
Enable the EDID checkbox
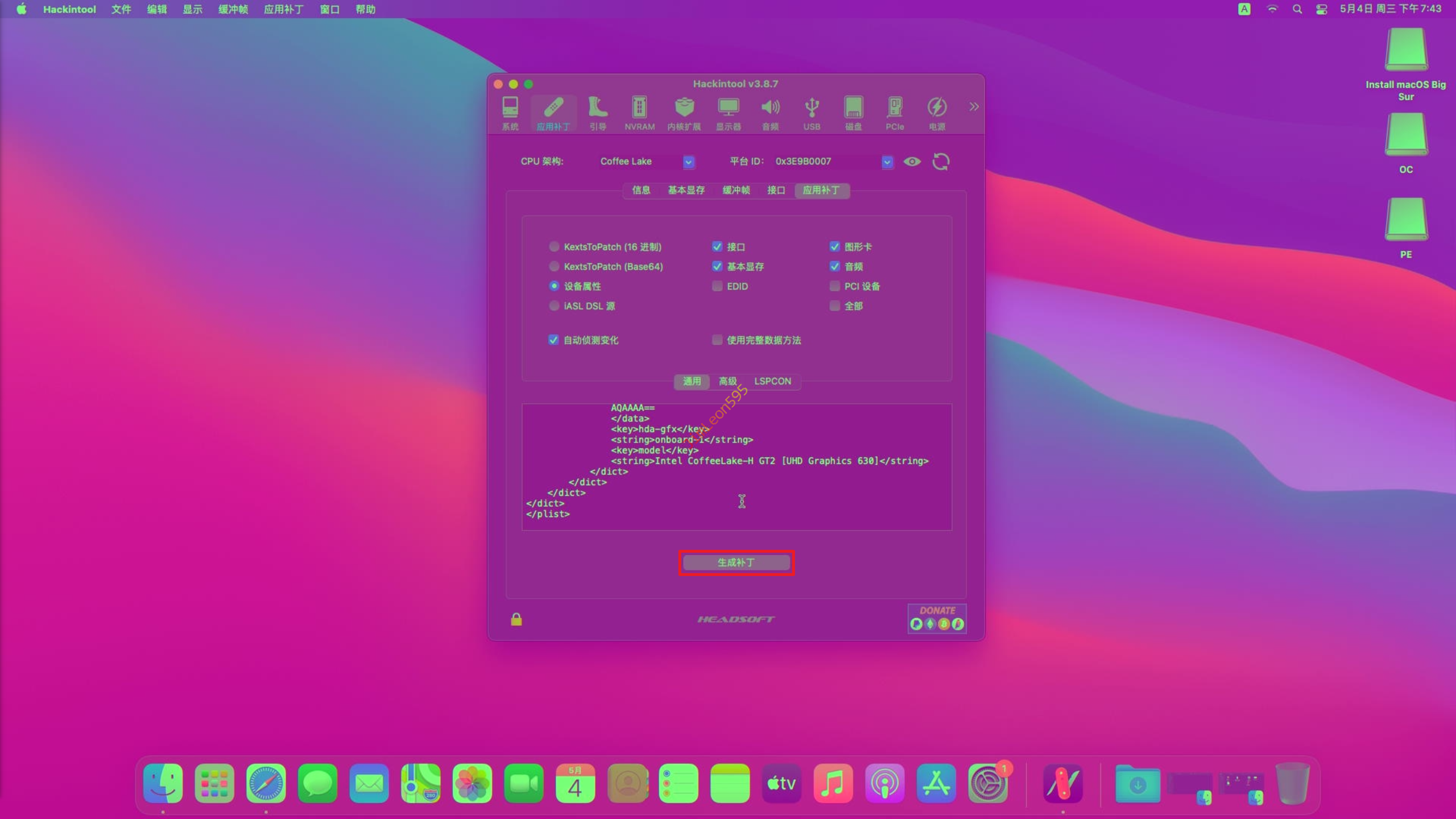coord(717,286)
